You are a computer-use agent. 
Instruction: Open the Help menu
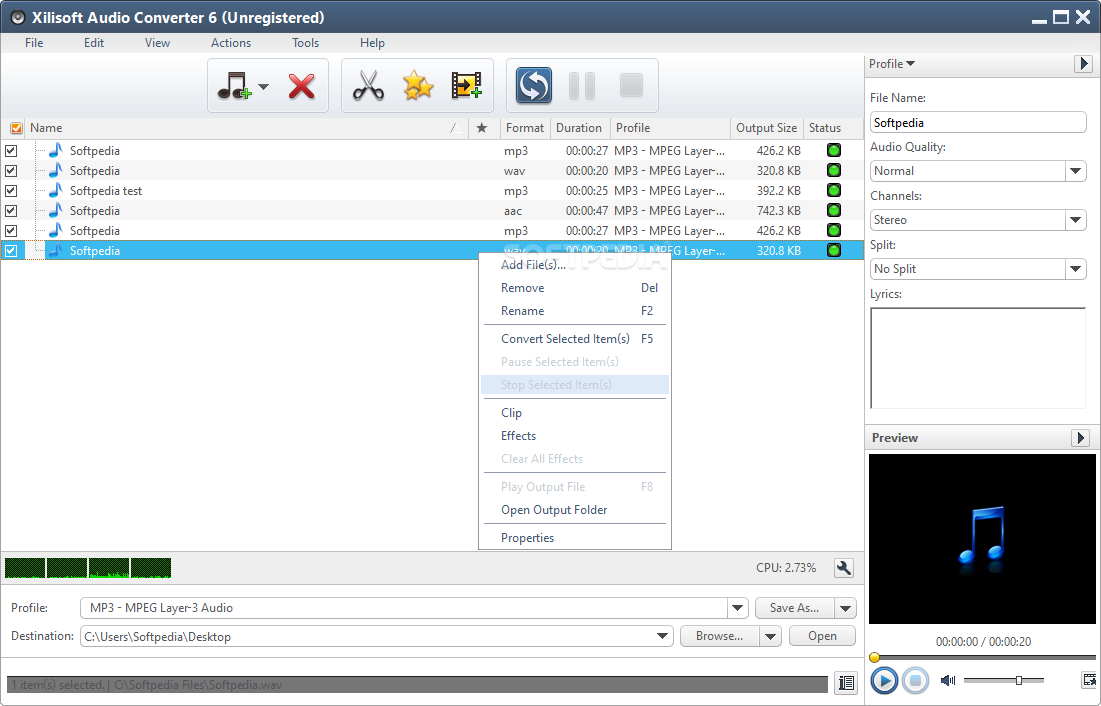coord(372,43)
